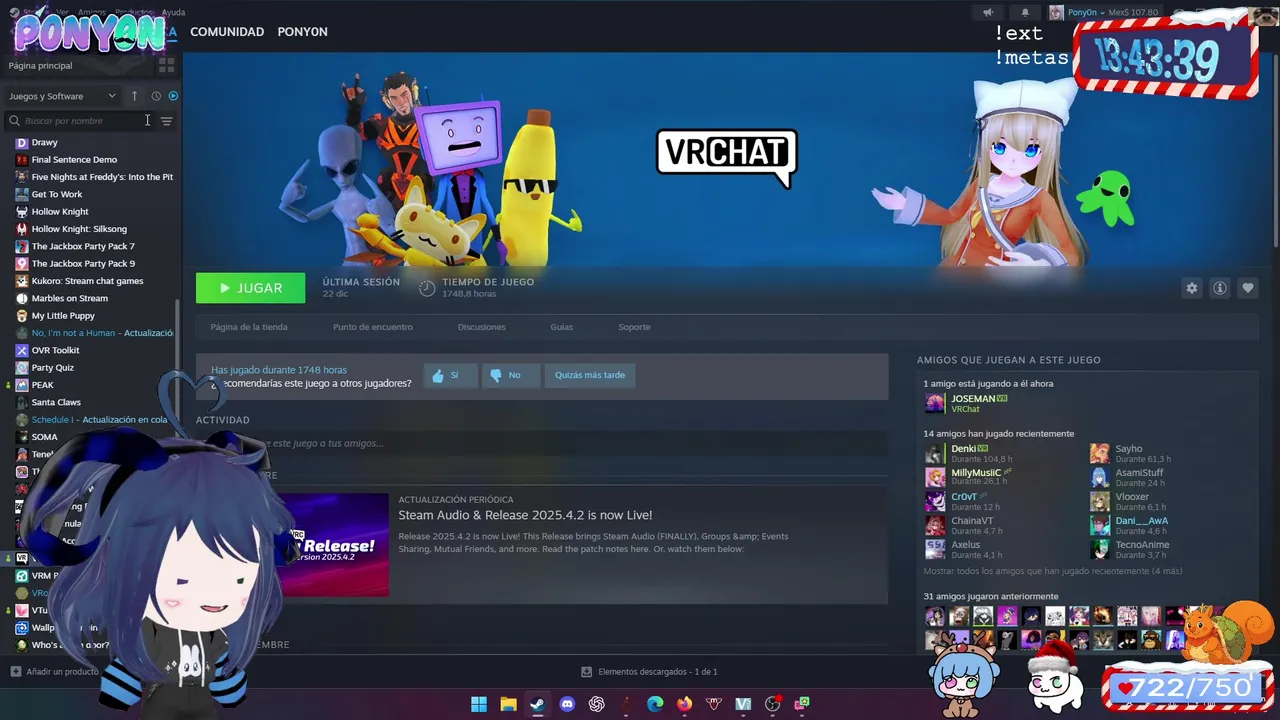This screenshot has height=720, width=1280.
Task: Click thumbs up Sí recommend button
Action: (450, 375)
